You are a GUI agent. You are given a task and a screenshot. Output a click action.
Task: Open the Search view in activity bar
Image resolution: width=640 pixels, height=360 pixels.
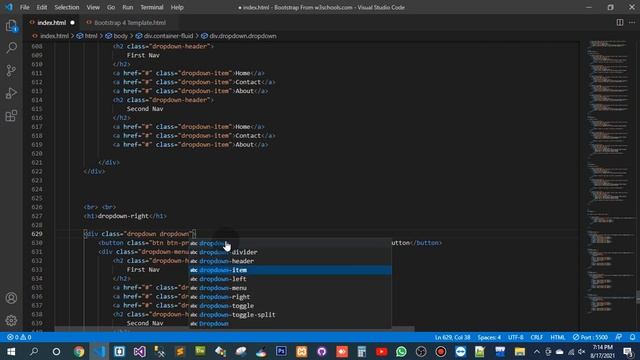click(x=11, y=48)
